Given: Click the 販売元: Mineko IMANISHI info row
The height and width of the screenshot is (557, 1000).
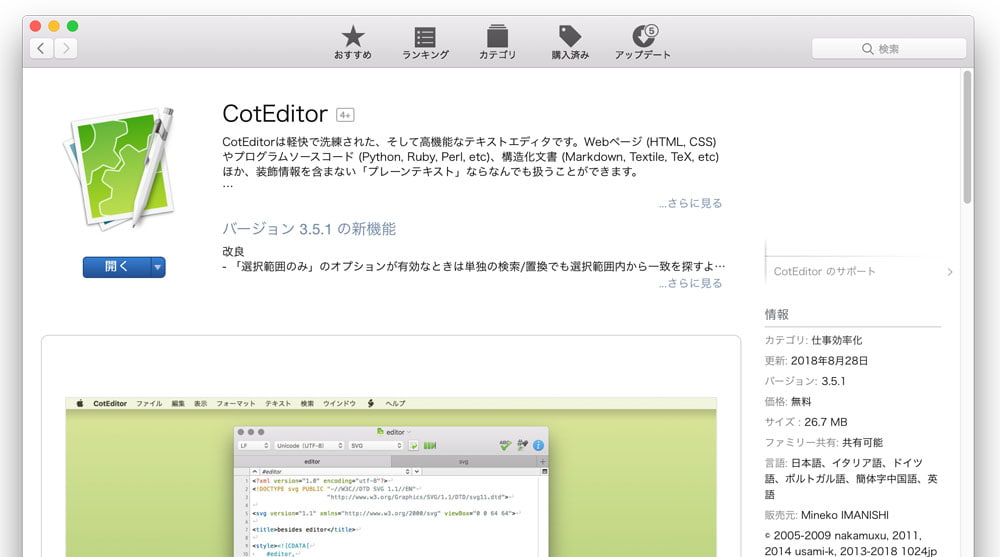Looking at the screenshot, I should tap(827, 515).
